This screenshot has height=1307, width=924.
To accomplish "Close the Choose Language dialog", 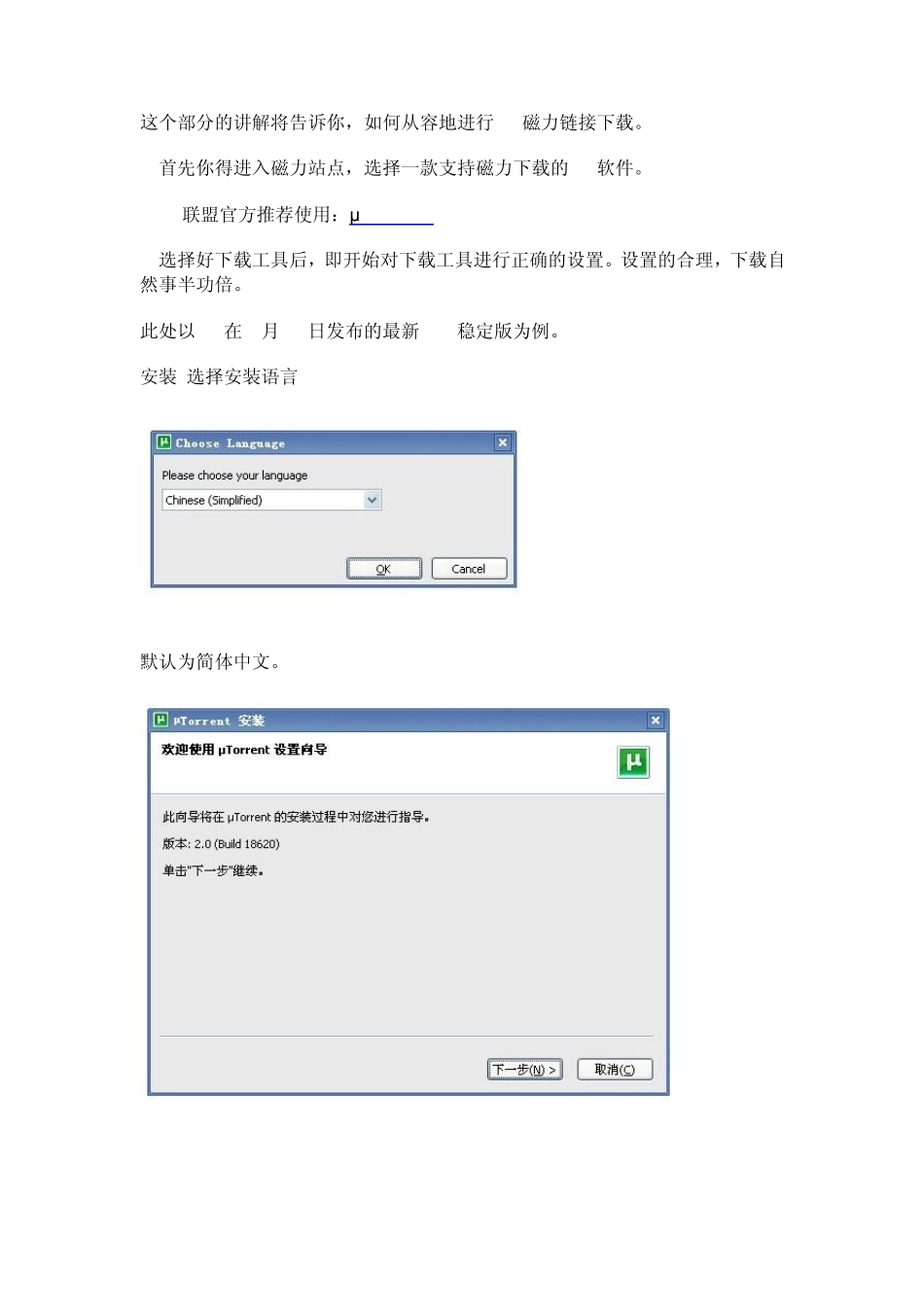I will (x=503, y=442).
